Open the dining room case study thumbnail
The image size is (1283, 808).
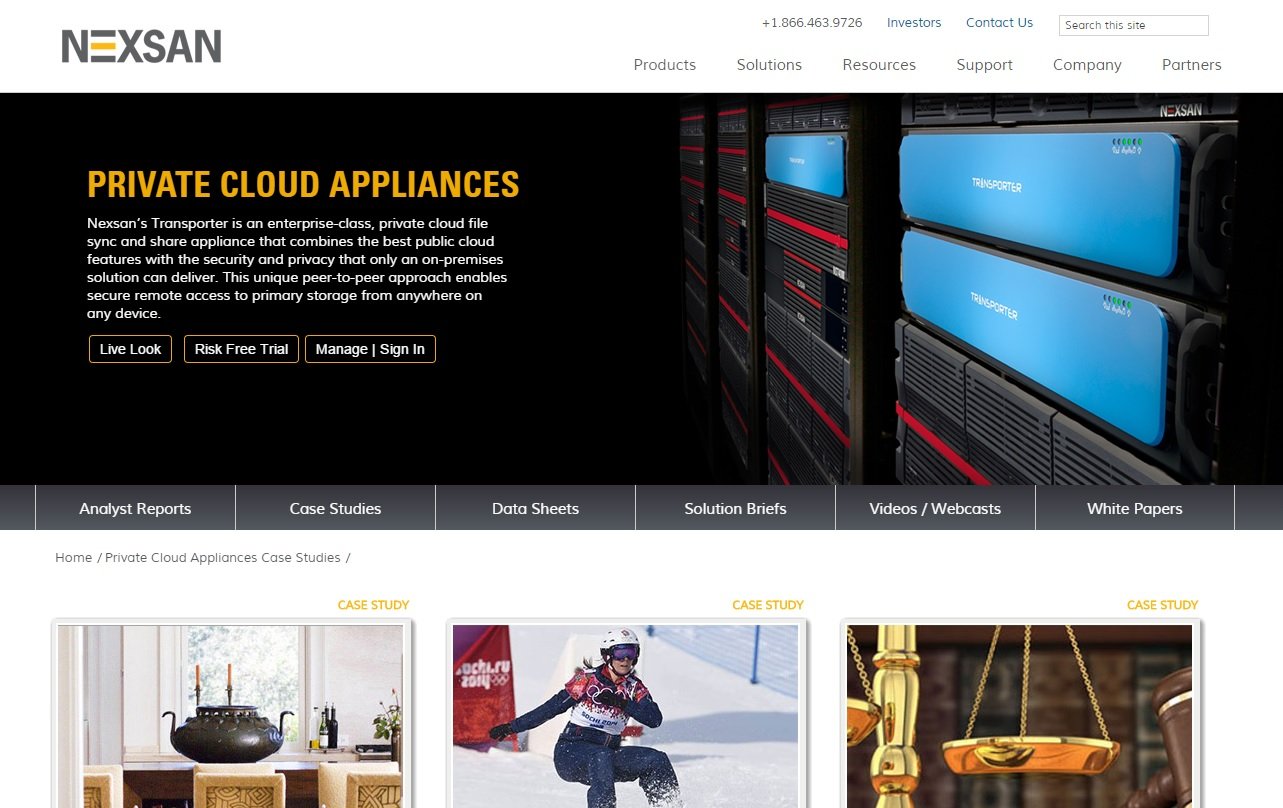pos(230,716)
